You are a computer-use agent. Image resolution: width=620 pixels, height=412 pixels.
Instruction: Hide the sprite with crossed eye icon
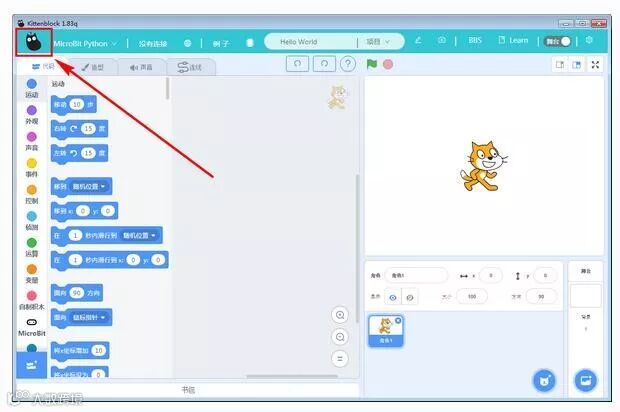pyautogui.click(x=410, y=297)
